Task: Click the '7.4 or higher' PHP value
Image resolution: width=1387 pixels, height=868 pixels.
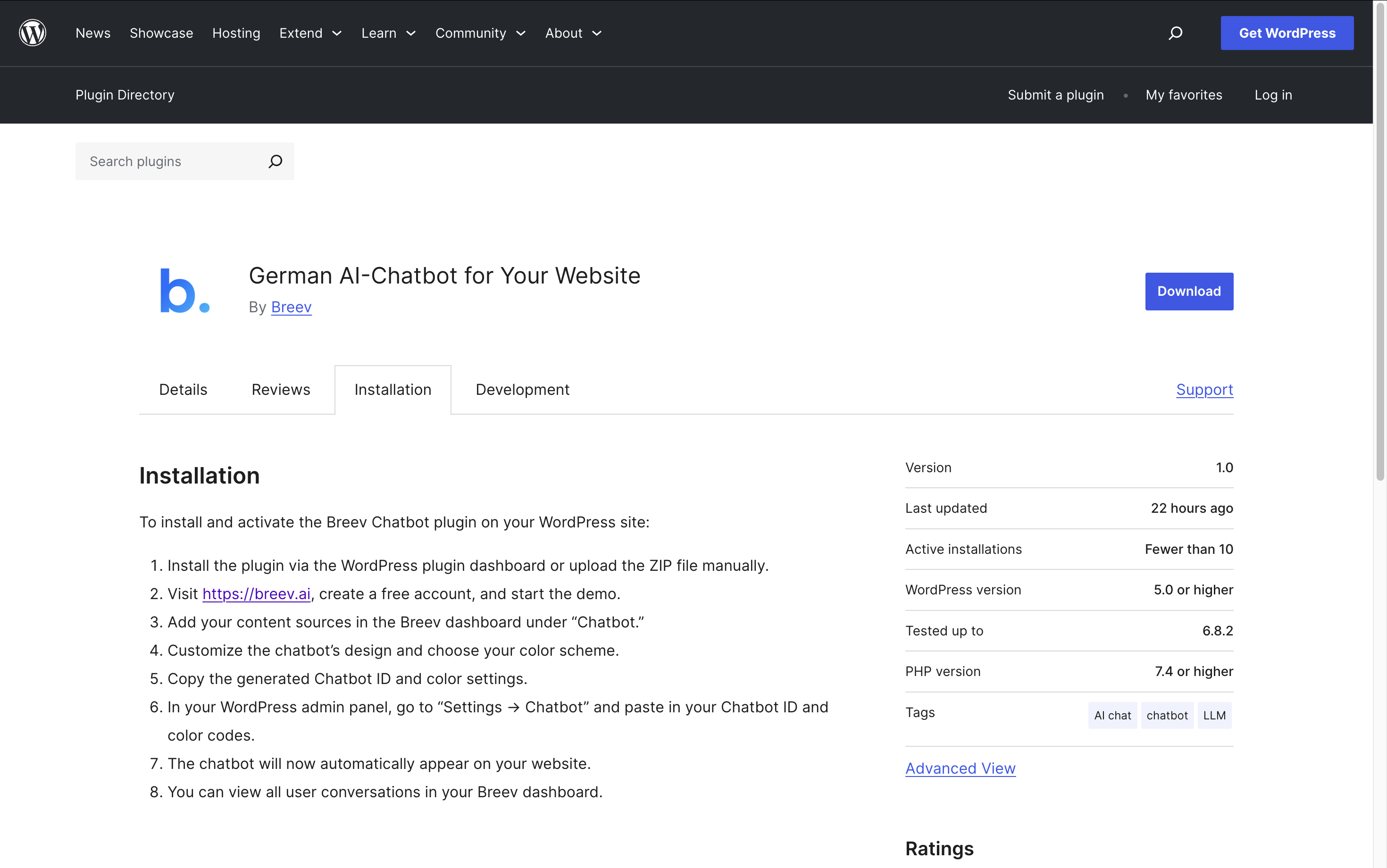Action: tap(1194, 671)
